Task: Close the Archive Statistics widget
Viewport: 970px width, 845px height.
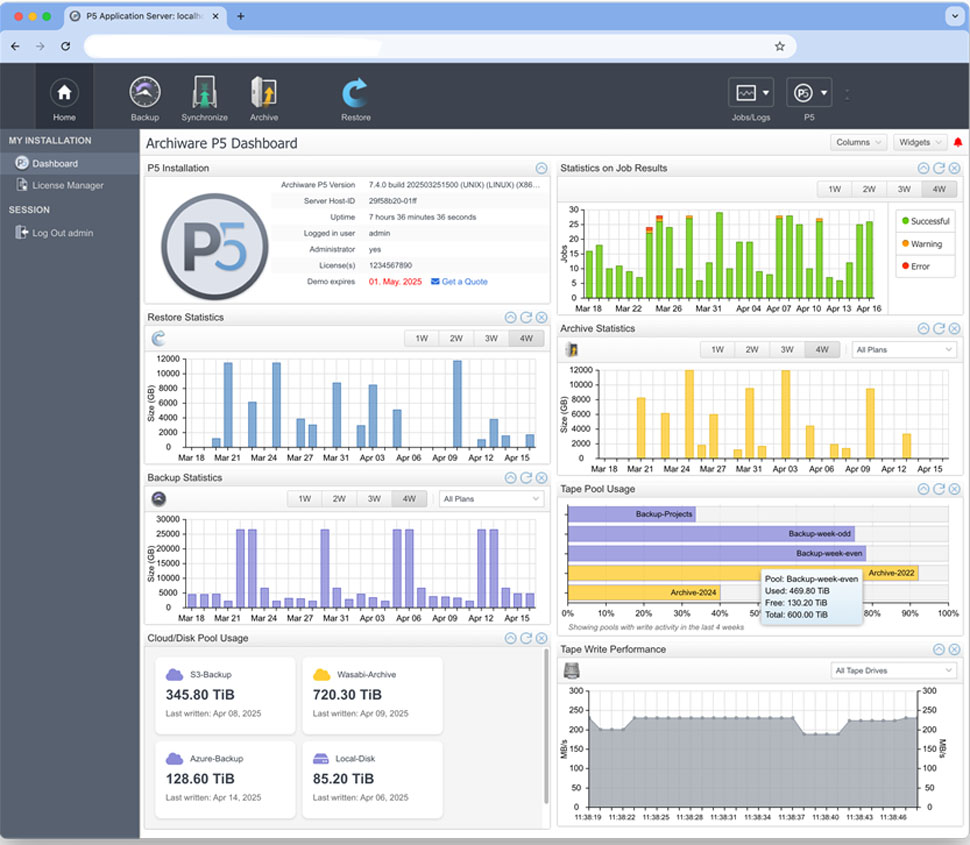Action: click(955, 328)
